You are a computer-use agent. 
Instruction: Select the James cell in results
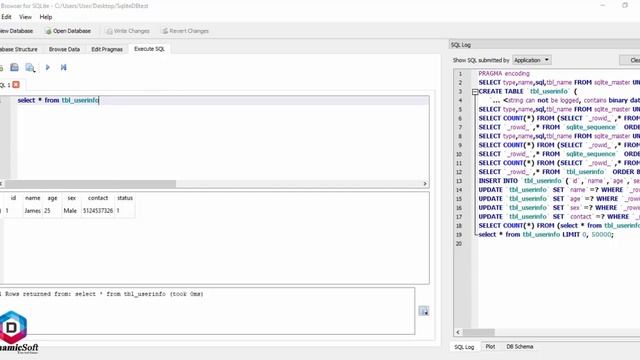(x=32, y=211)
